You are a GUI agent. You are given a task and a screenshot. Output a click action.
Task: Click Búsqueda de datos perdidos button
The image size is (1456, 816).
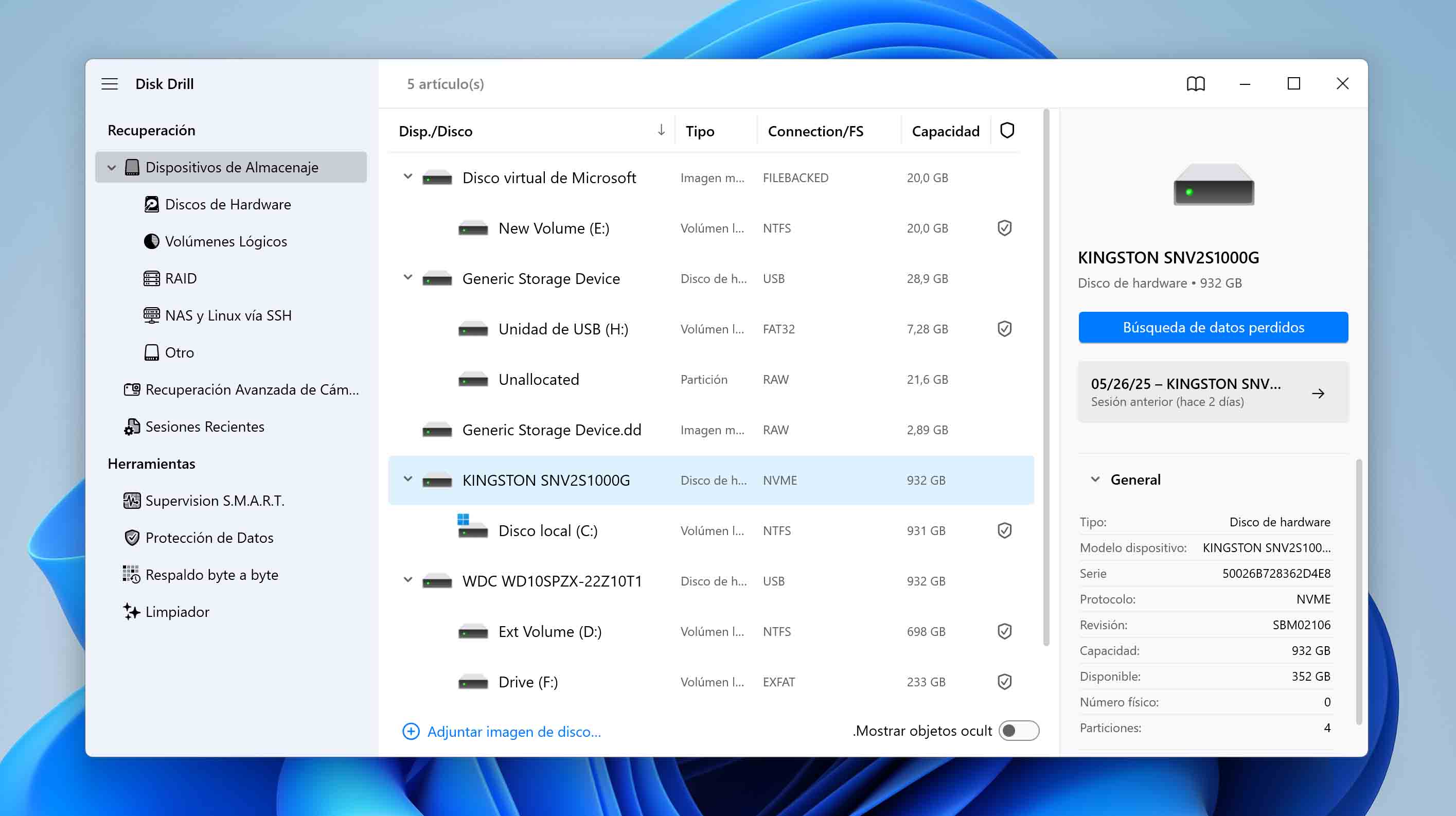click(1213, 327)
